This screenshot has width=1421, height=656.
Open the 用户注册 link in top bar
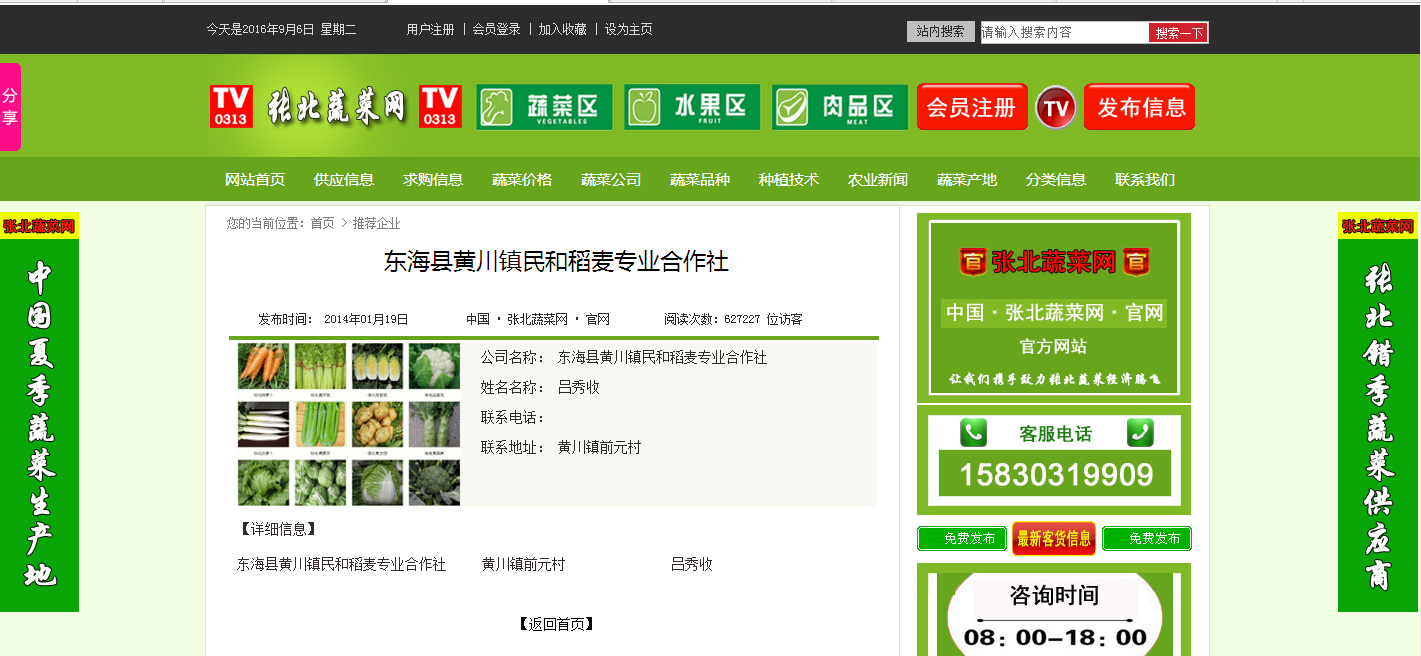click(430, 30)
